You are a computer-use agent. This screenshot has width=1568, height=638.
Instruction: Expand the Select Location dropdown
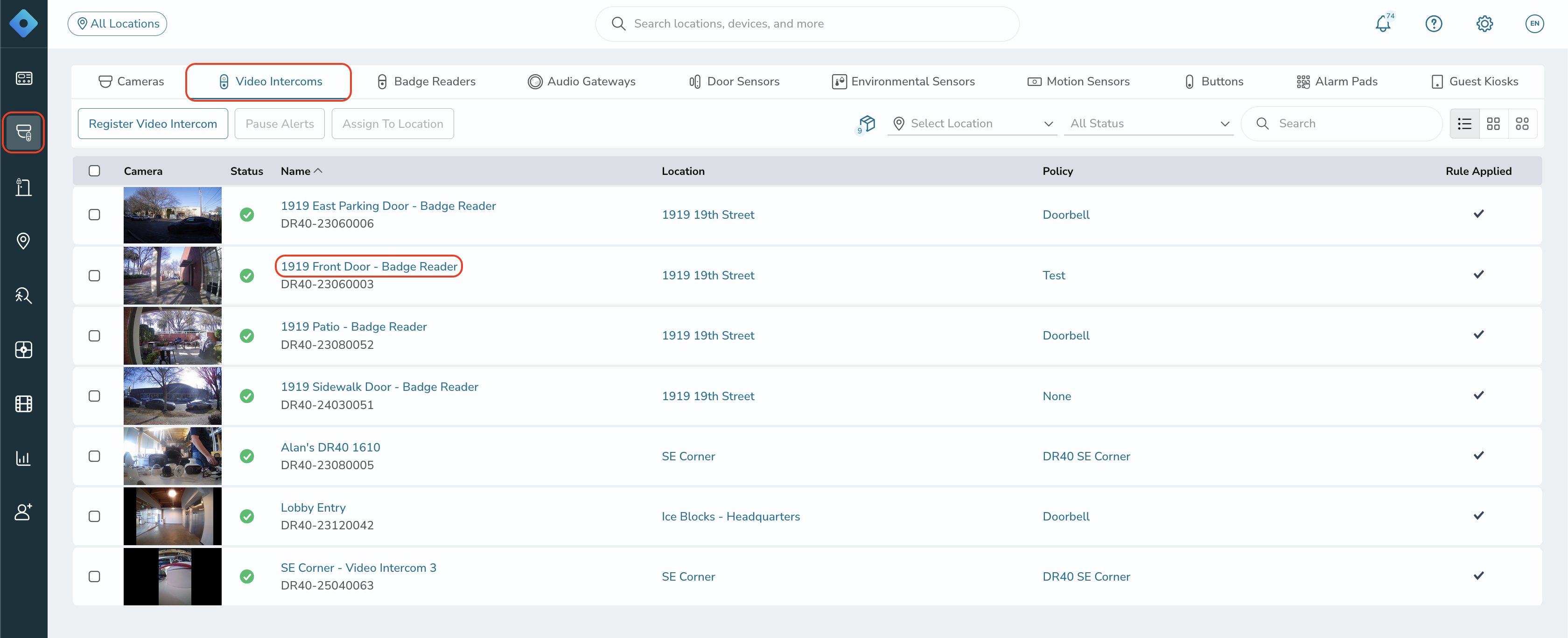972,124
